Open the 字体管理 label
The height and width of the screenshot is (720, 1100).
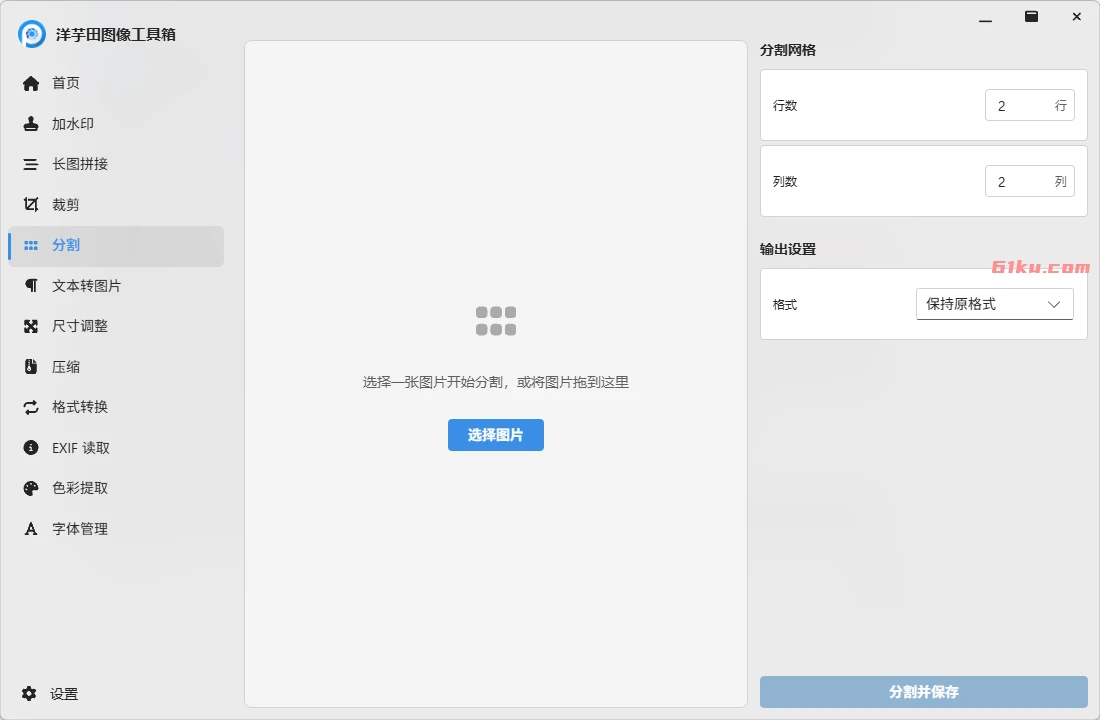80,528
